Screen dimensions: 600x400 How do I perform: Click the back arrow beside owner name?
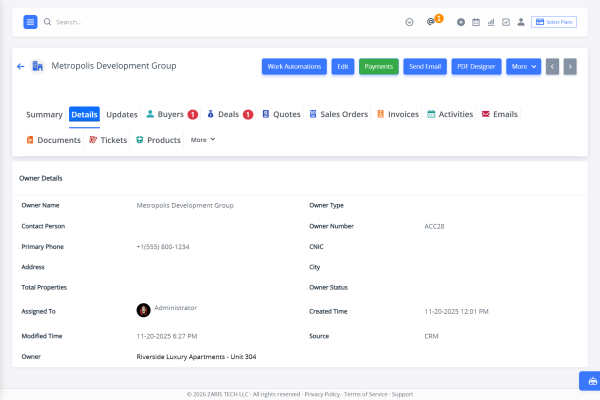(x=21, y=66)
